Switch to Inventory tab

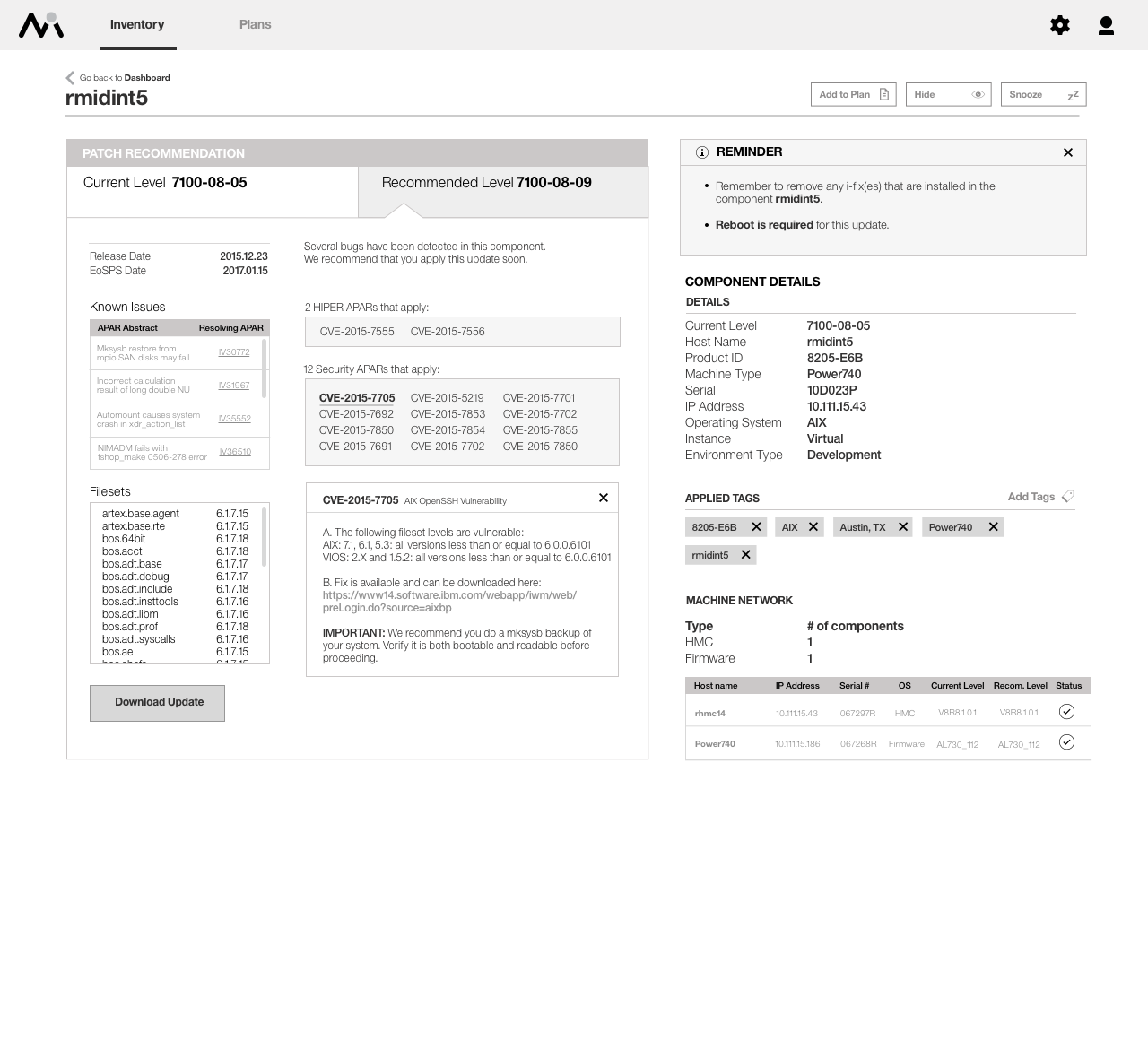coord(137,25)
